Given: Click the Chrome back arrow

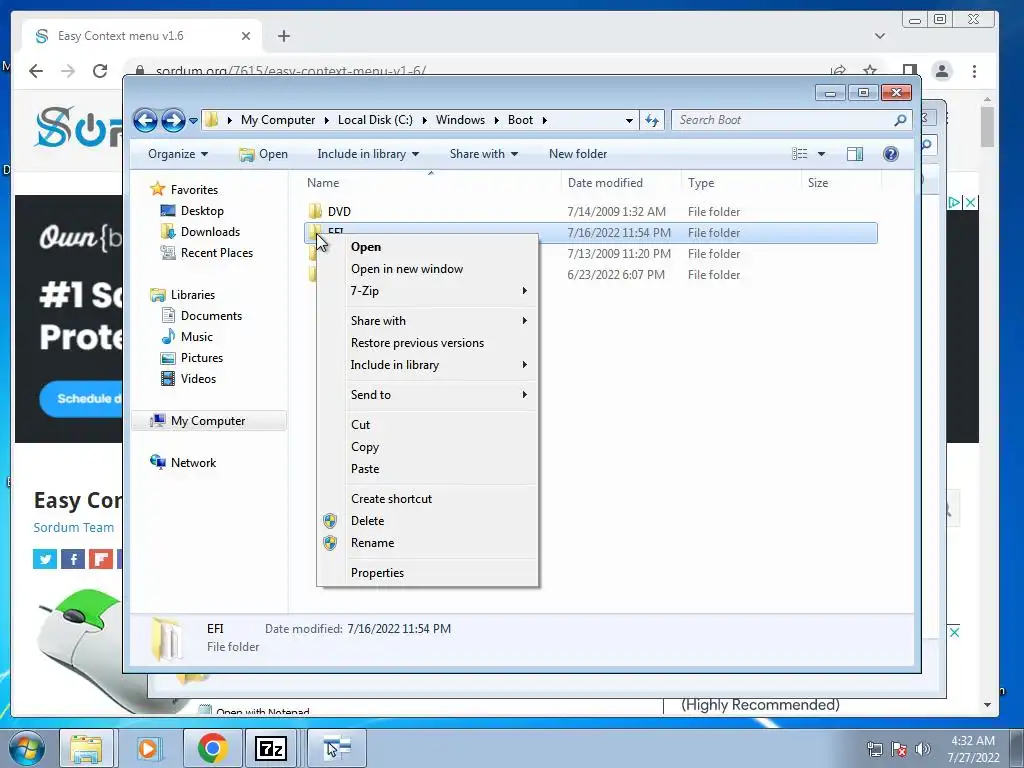Looking at the screenshot, I should click(x=36, y=71).
